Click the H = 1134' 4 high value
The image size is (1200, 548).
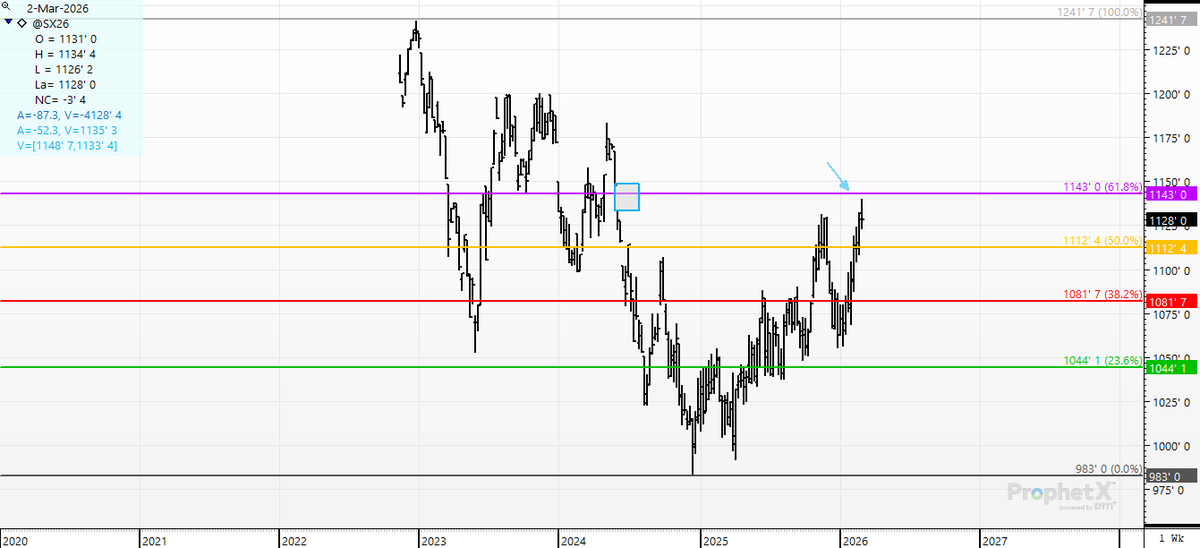click(x=66, y=53)
